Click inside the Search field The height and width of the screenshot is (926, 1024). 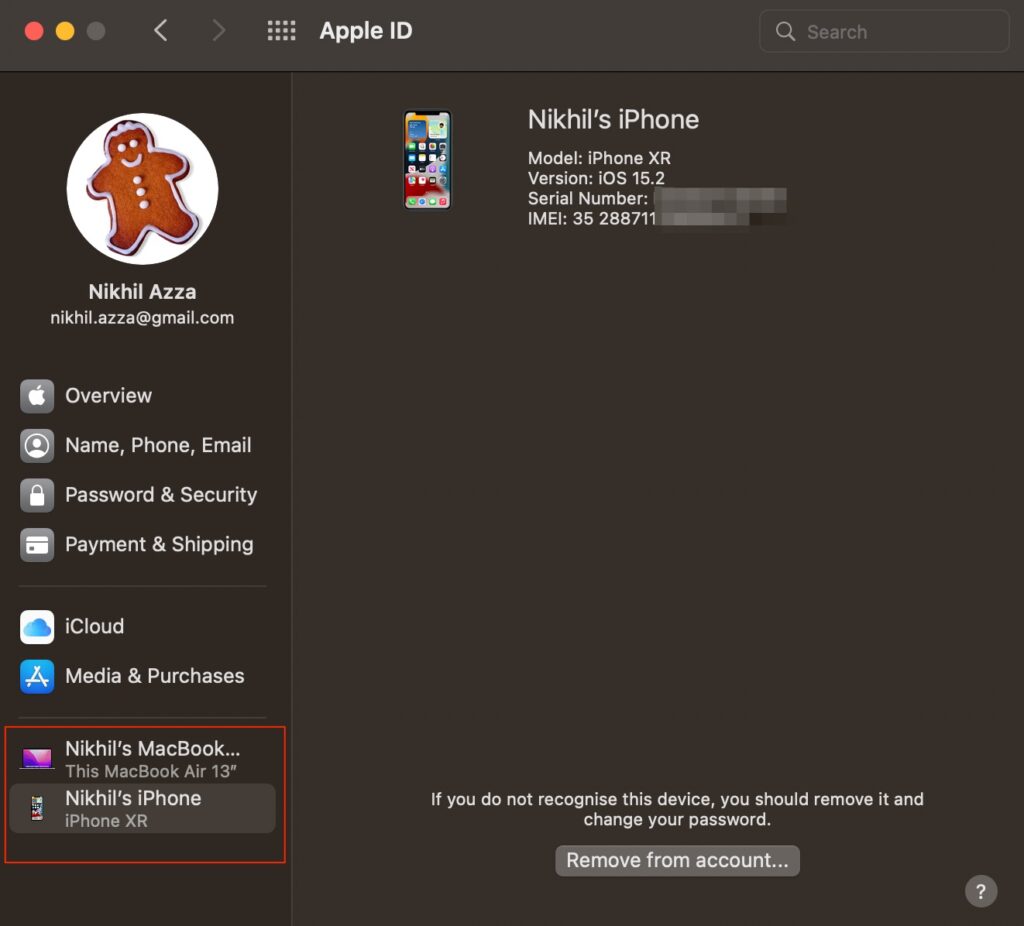883,31
